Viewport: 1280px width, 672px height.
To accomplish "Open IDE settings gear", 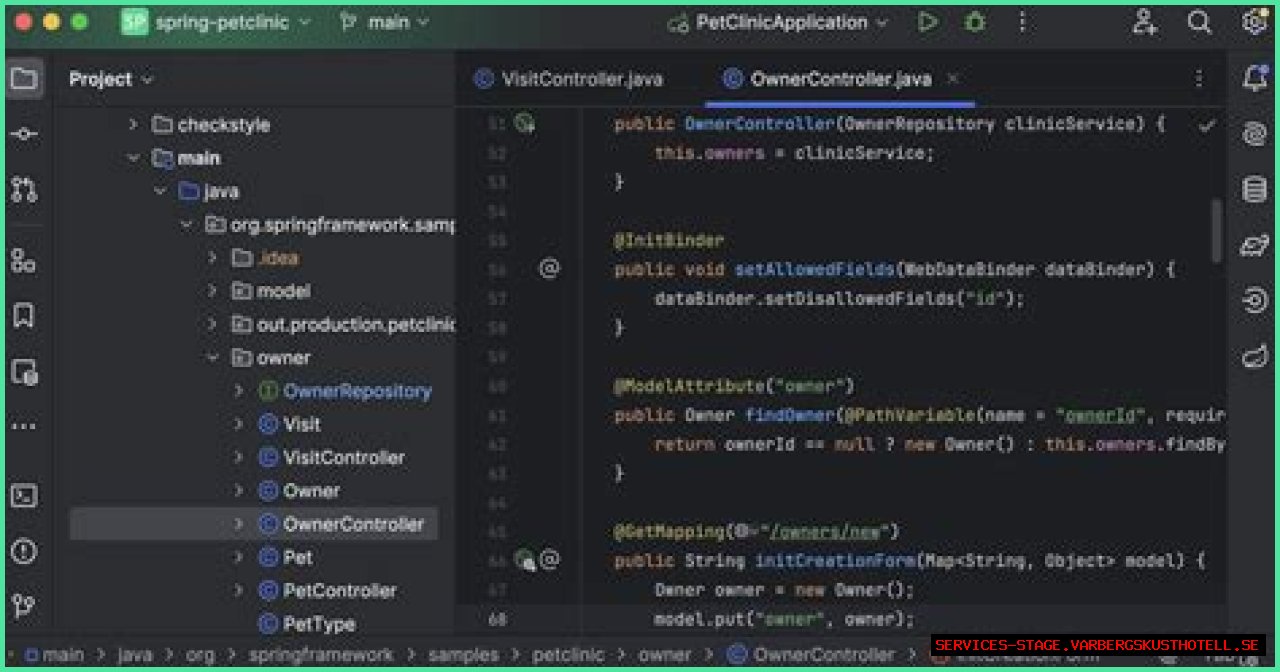I will pyautogui.click(x=1254, y=22).
